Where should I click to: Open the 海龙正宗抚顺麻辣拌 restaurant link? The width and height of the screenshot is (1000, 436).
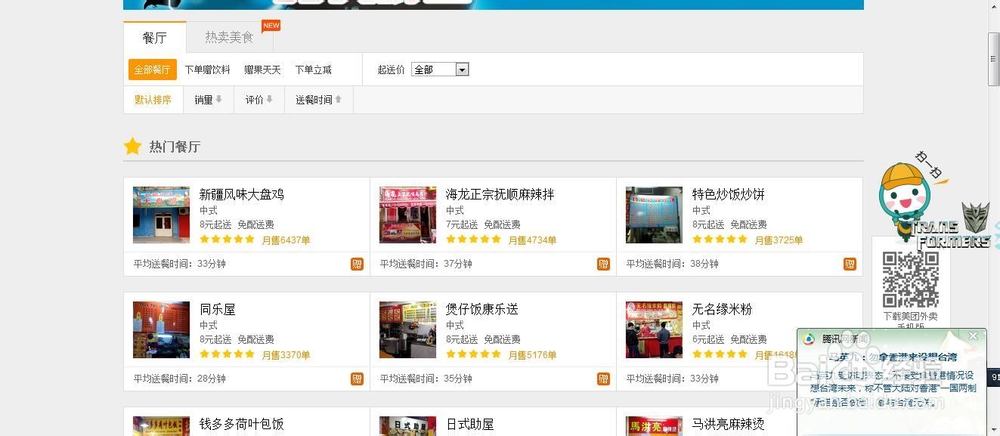[500, 194]
